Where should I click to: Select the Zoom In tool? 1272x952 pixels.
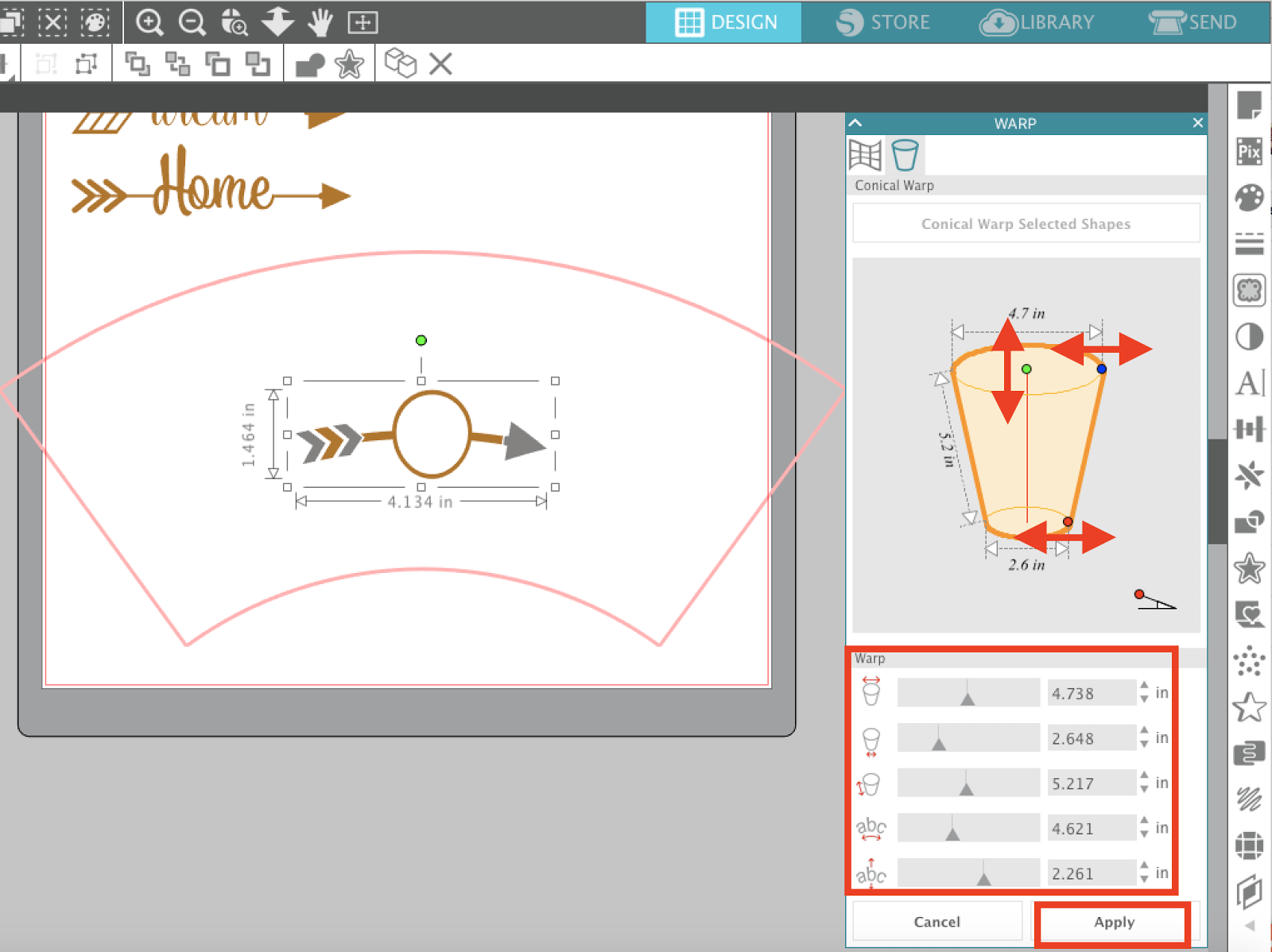(x=149, y=22)
